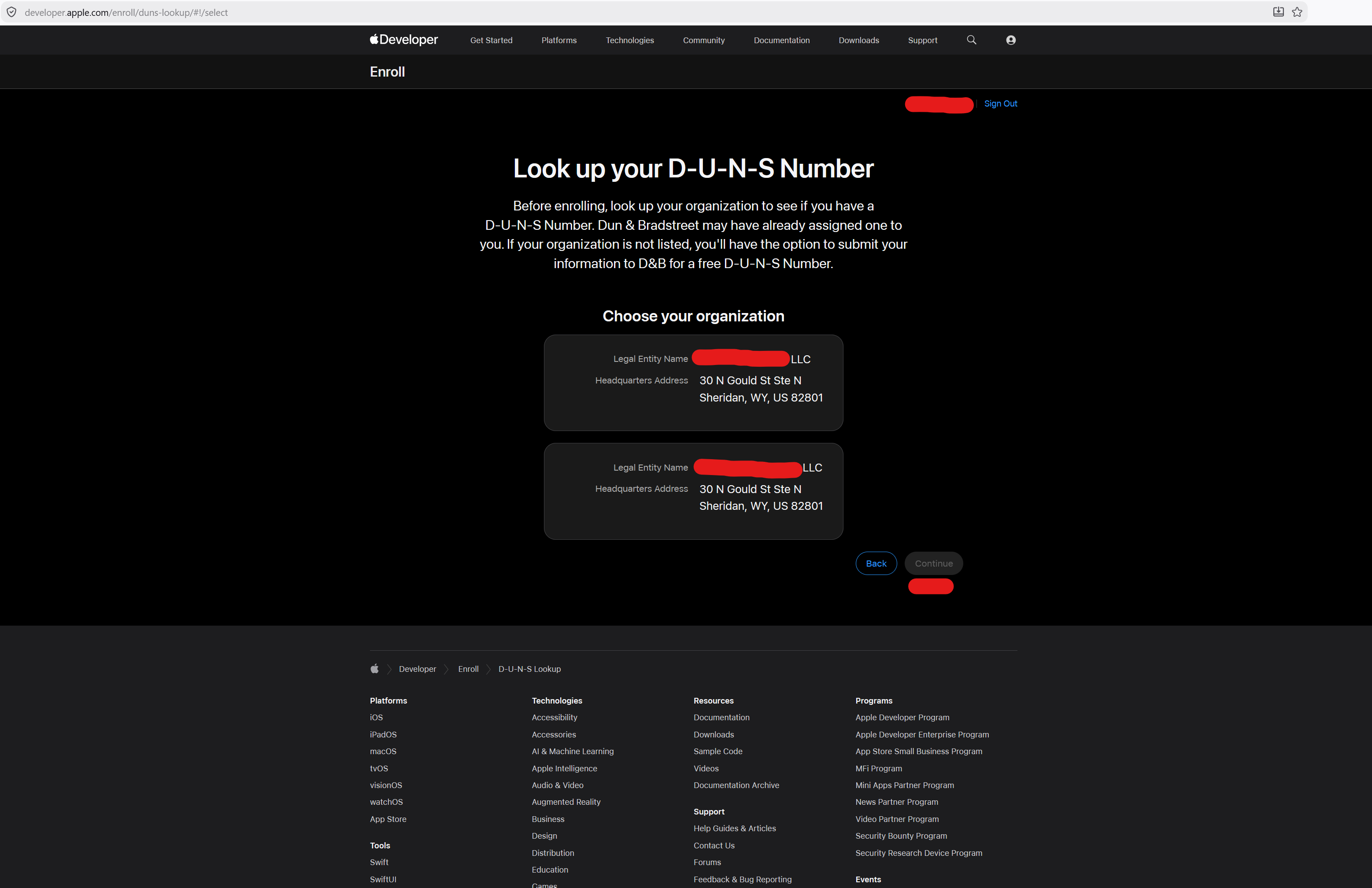1372x888 pixels.
Task: Open Help Guides & Articles link
Action: 734,829
